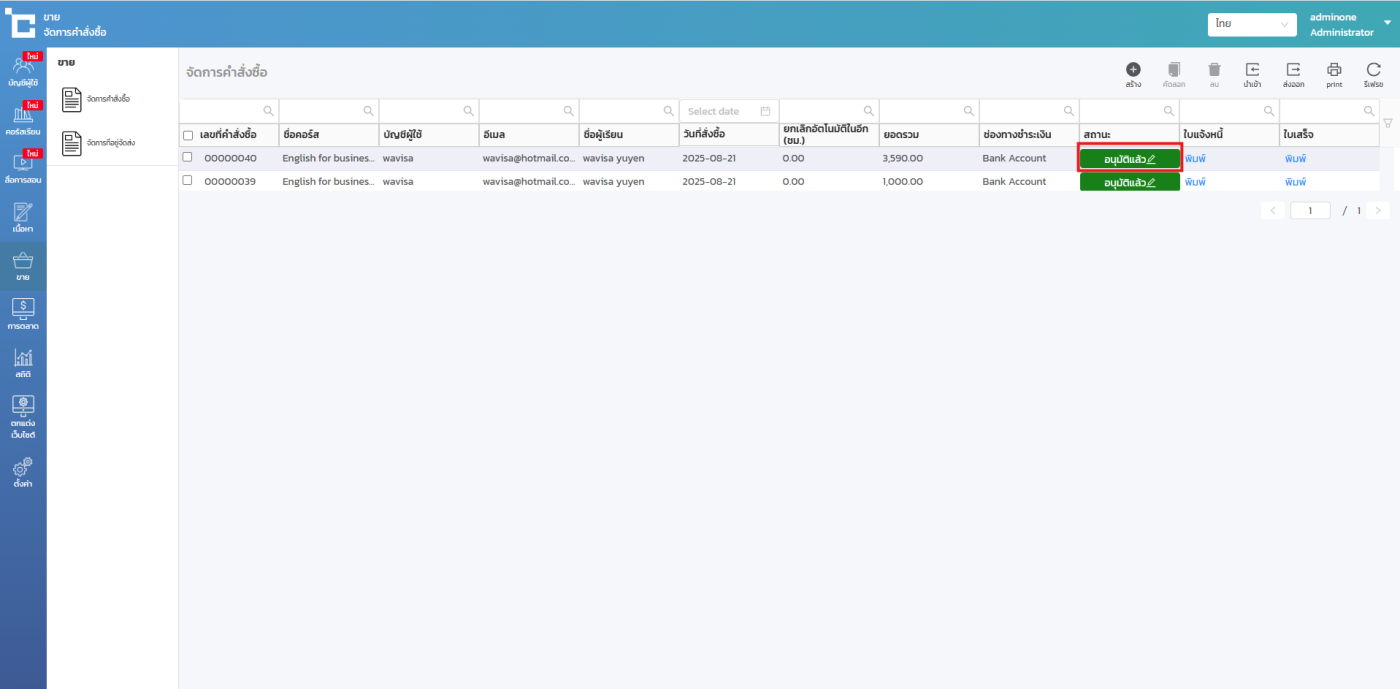Click the ส่งออก (export) icon
The height and width of the screenshot is (689, 1400).
[x=1293, y=70]
